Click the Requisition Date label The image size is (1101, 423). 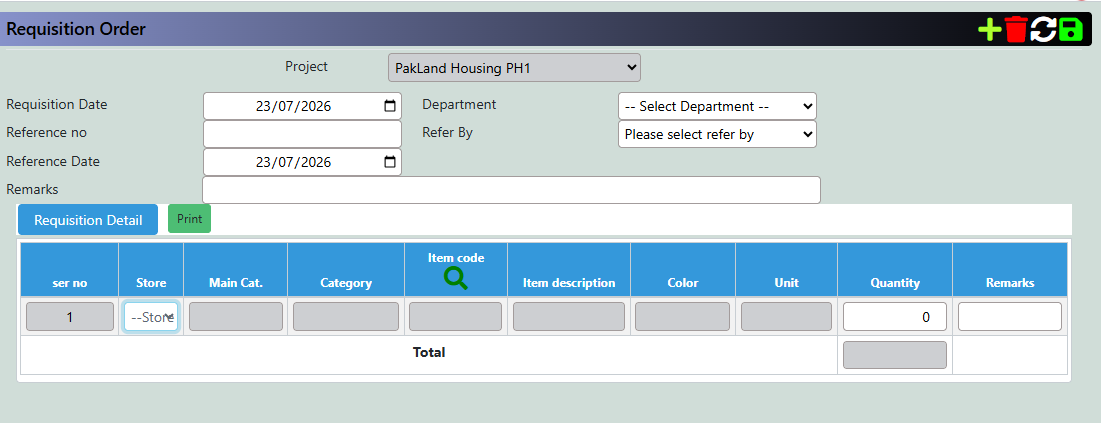[x=56, y=105]
